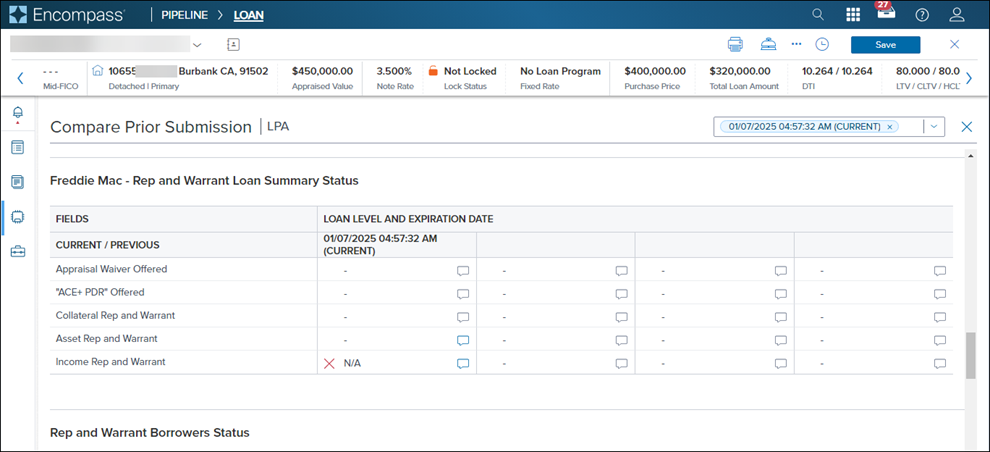Open comment for current ACE+ PDR Offered
The height and width of the screenshot is (452, 990).
click(x=463, y=294)
